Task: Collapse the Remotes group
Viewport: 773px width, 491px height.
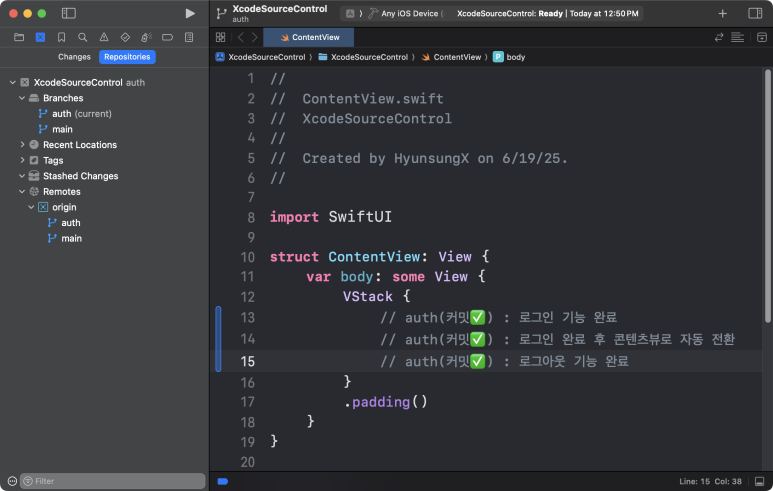Action: [22, 191]
